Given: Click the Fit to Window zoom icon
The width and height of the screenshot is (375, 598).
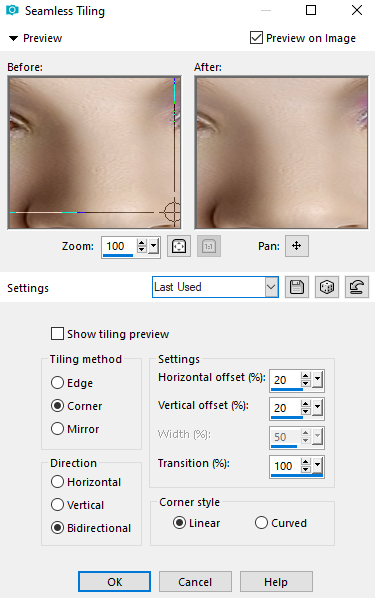Looking at the screenshot, I should pos(179,246).
